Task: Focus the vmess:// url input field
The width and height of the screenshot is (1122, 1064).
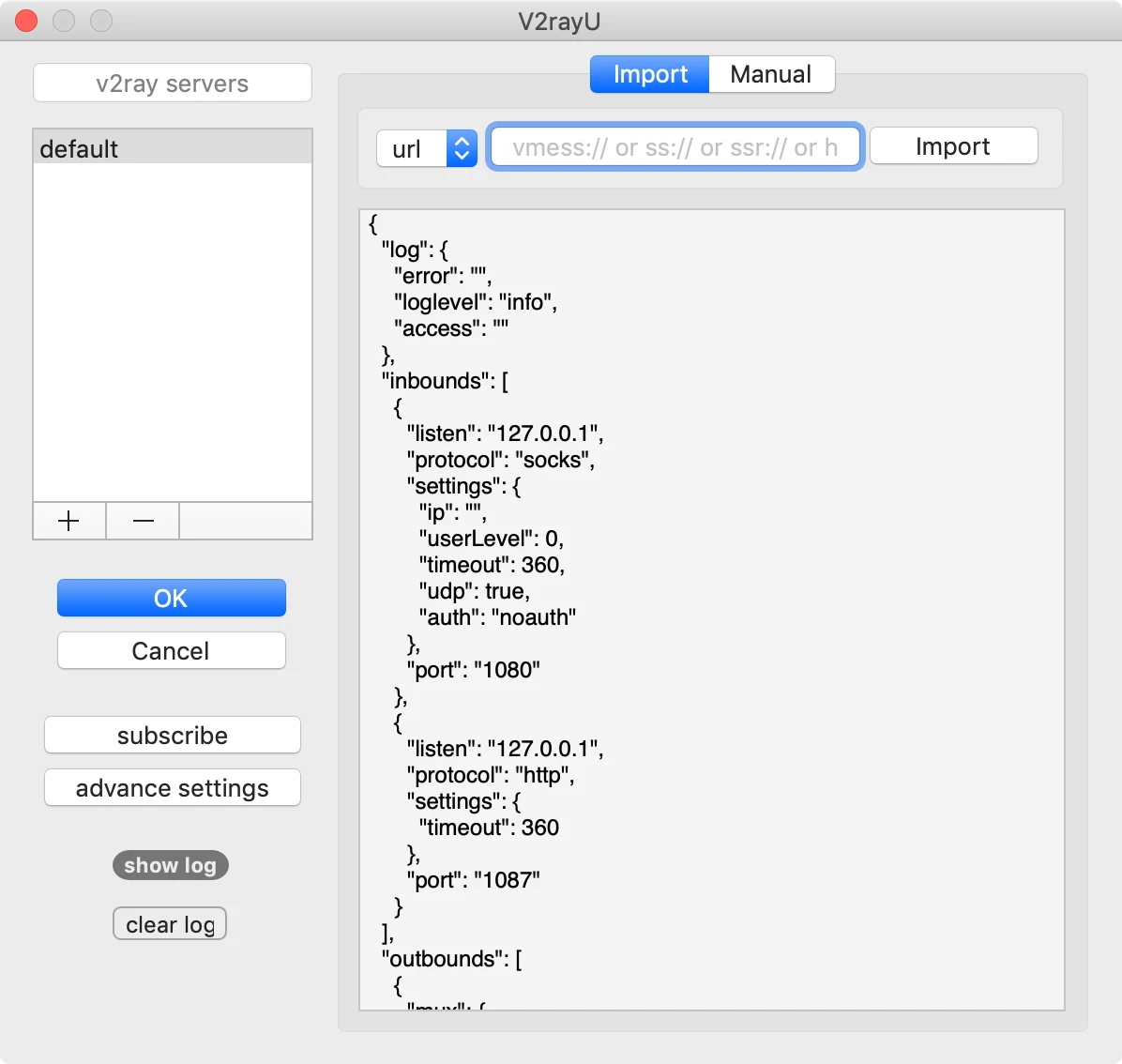Action: (x=675, y=147)
